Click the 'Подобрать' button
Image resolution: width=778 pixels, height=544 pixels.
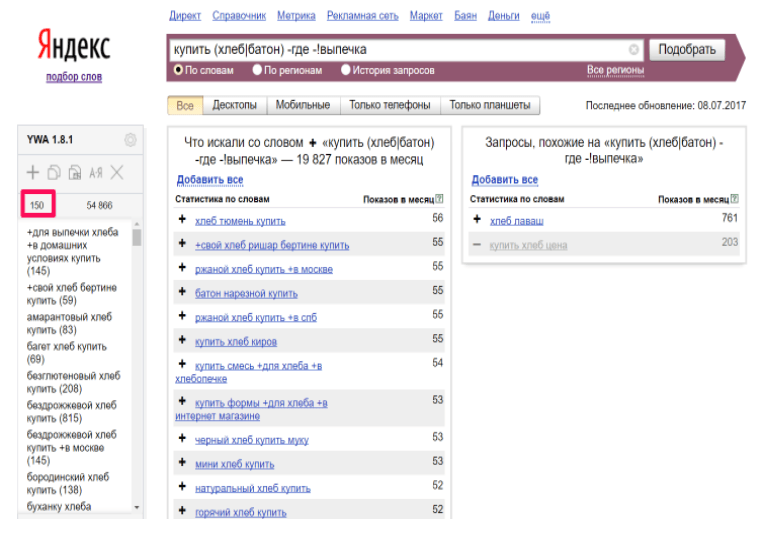click(687, 50)
